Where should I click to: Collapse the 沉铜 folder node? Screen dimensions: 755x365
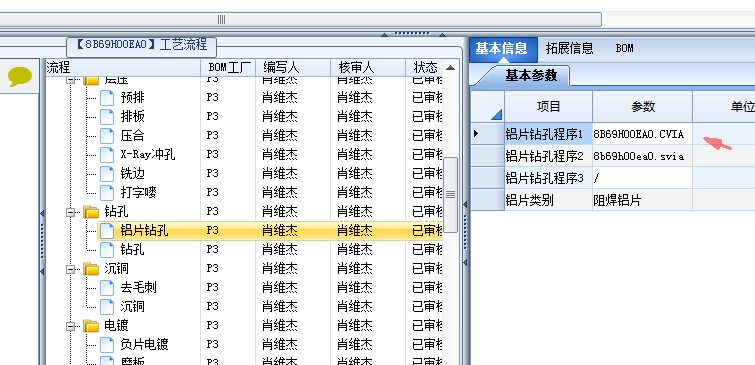[71, 269]
